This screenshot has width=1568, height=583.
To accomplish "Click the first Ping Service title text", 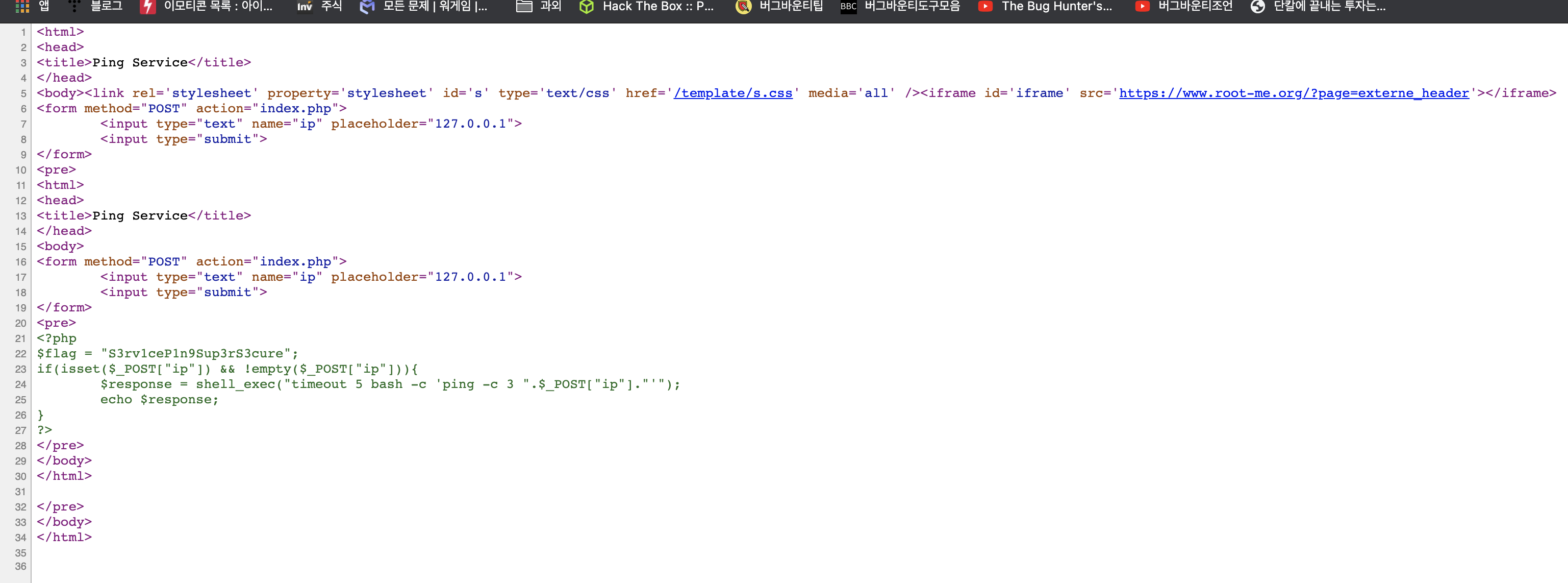I will click(140, 63).
